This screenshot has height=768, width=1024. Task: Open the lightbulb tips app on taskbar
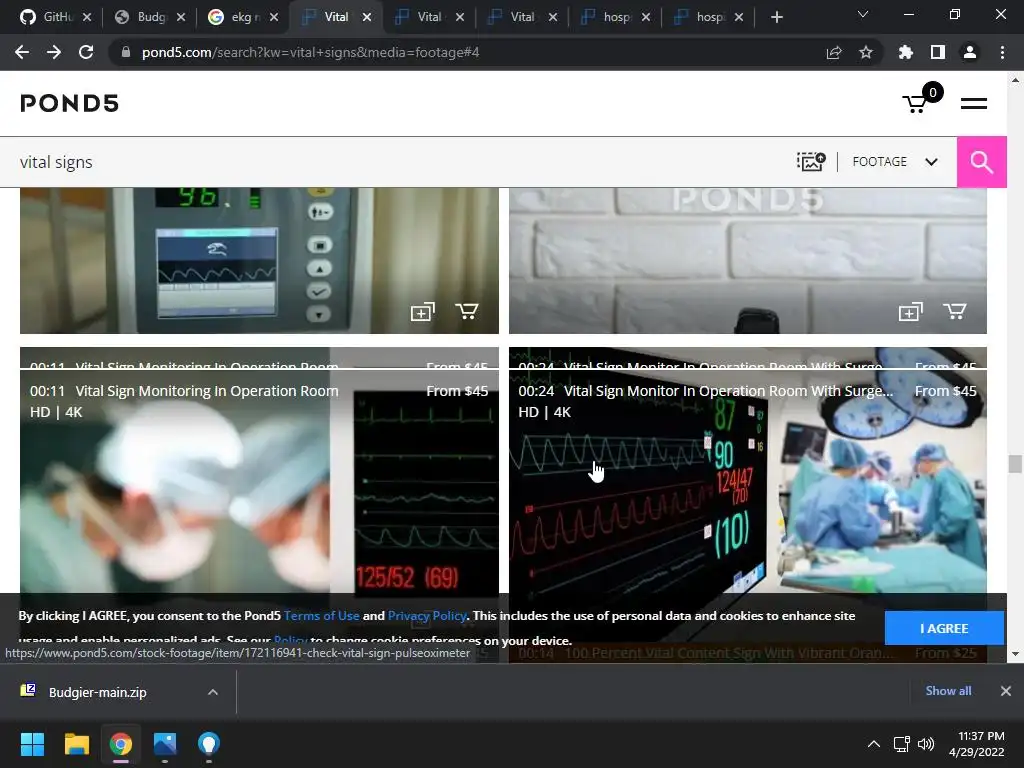[x=208, y=744]
